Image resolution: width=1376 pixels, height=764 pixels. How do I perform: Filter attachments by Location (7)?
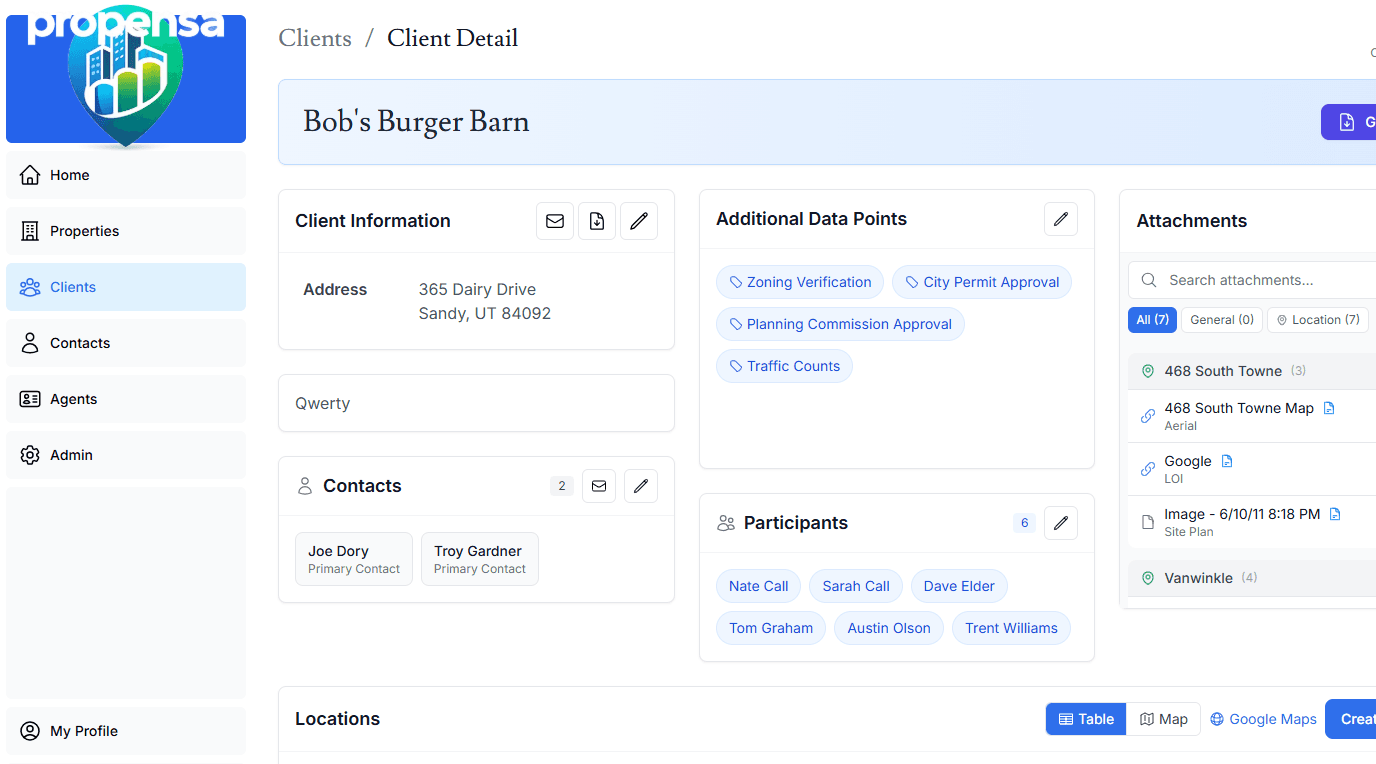tap(1318, 319)
